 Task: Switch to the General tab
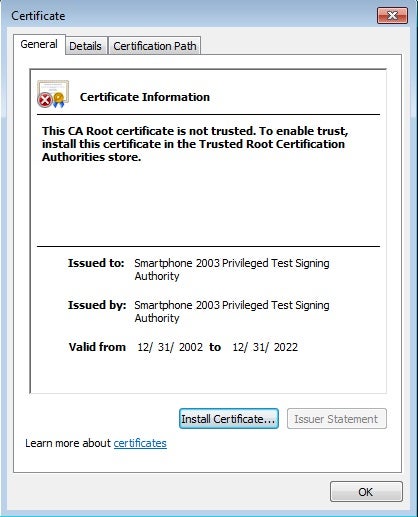[39, 44]
